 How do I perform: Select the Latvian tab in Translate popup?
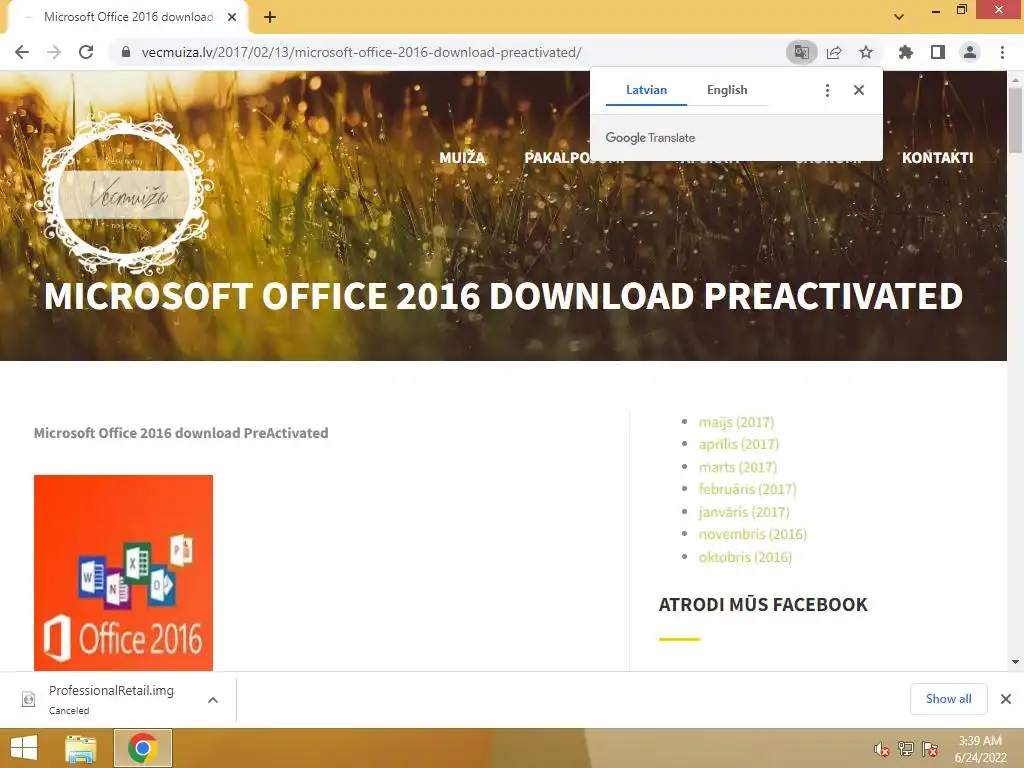[646, 90]
